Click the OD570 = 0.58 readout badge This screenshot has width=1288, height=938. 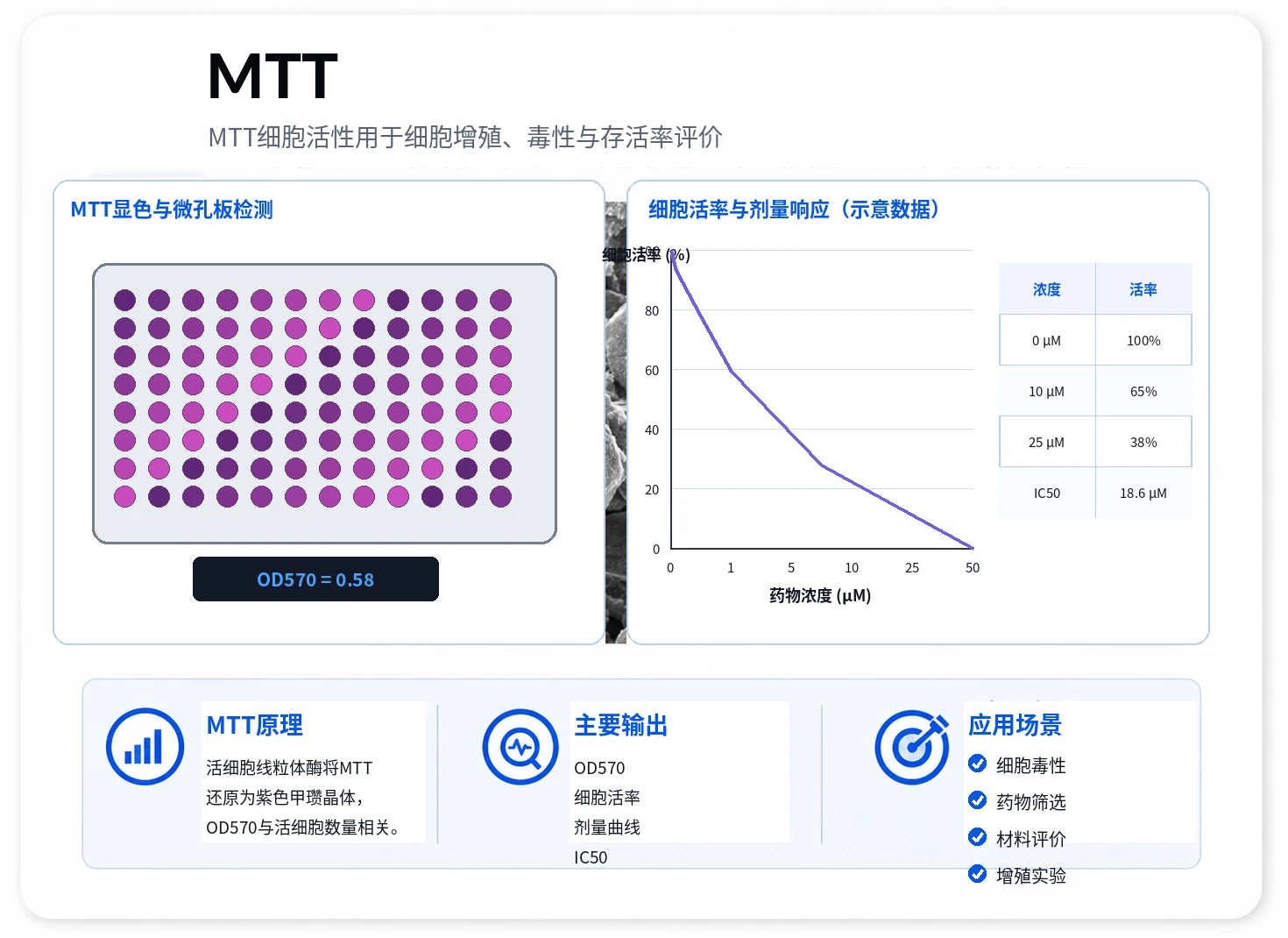click(315, 579)
